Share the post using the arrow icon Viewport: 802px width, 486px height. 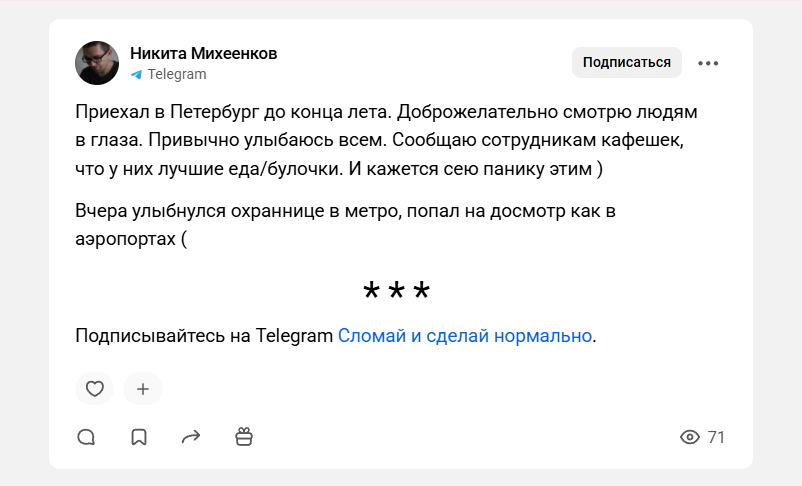tap(191, 437)
